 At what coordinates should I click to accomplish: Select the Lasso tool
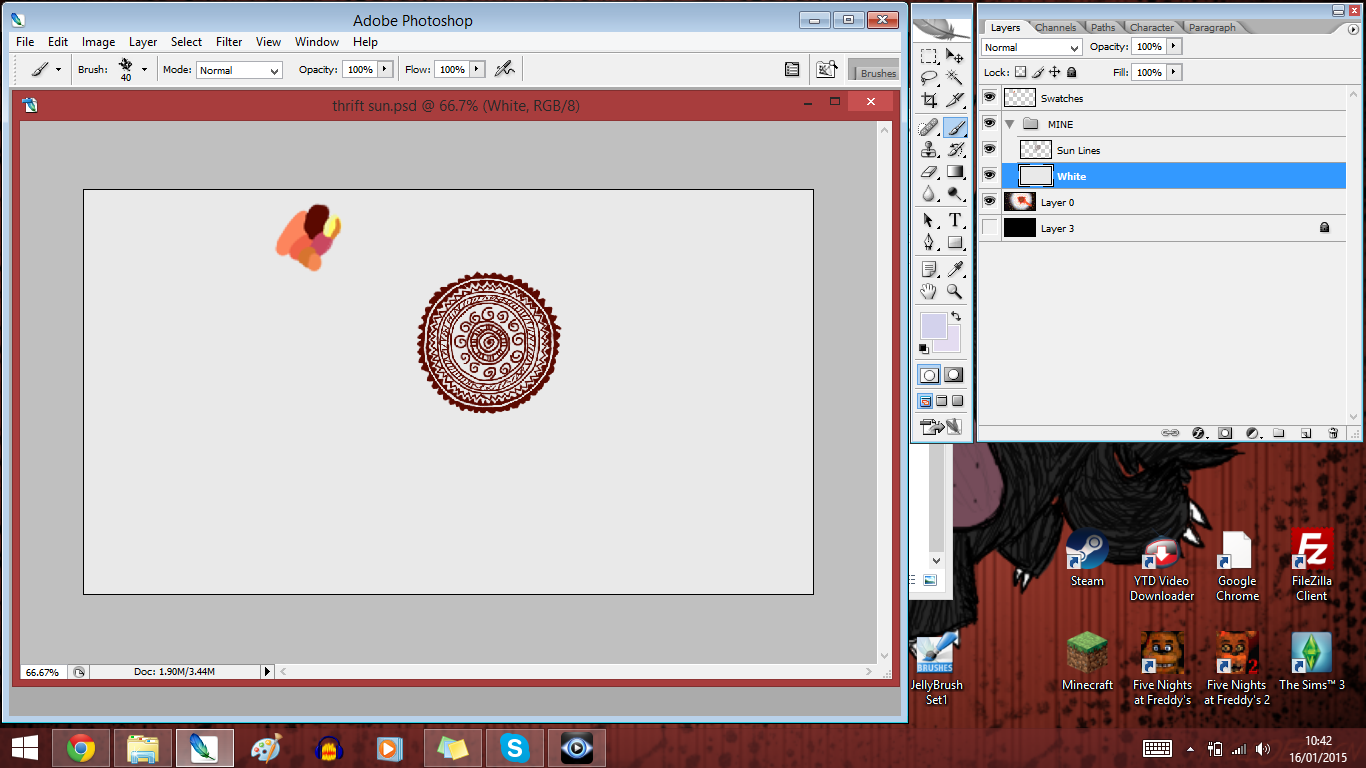928,78
